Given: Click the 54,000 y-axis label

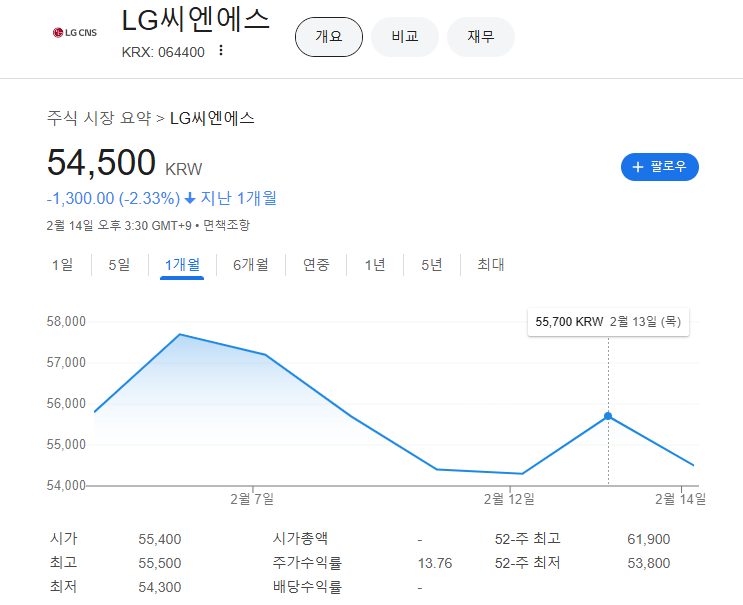Looking at the screenshot, I should tap(66, 486).
